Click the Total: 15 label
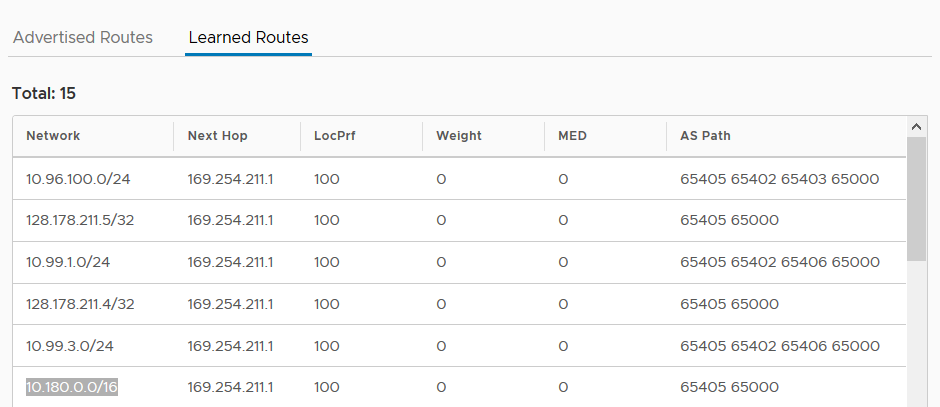The height and width of the screenshot is (407, 940). pyautogui.click(x=44, y=94)
